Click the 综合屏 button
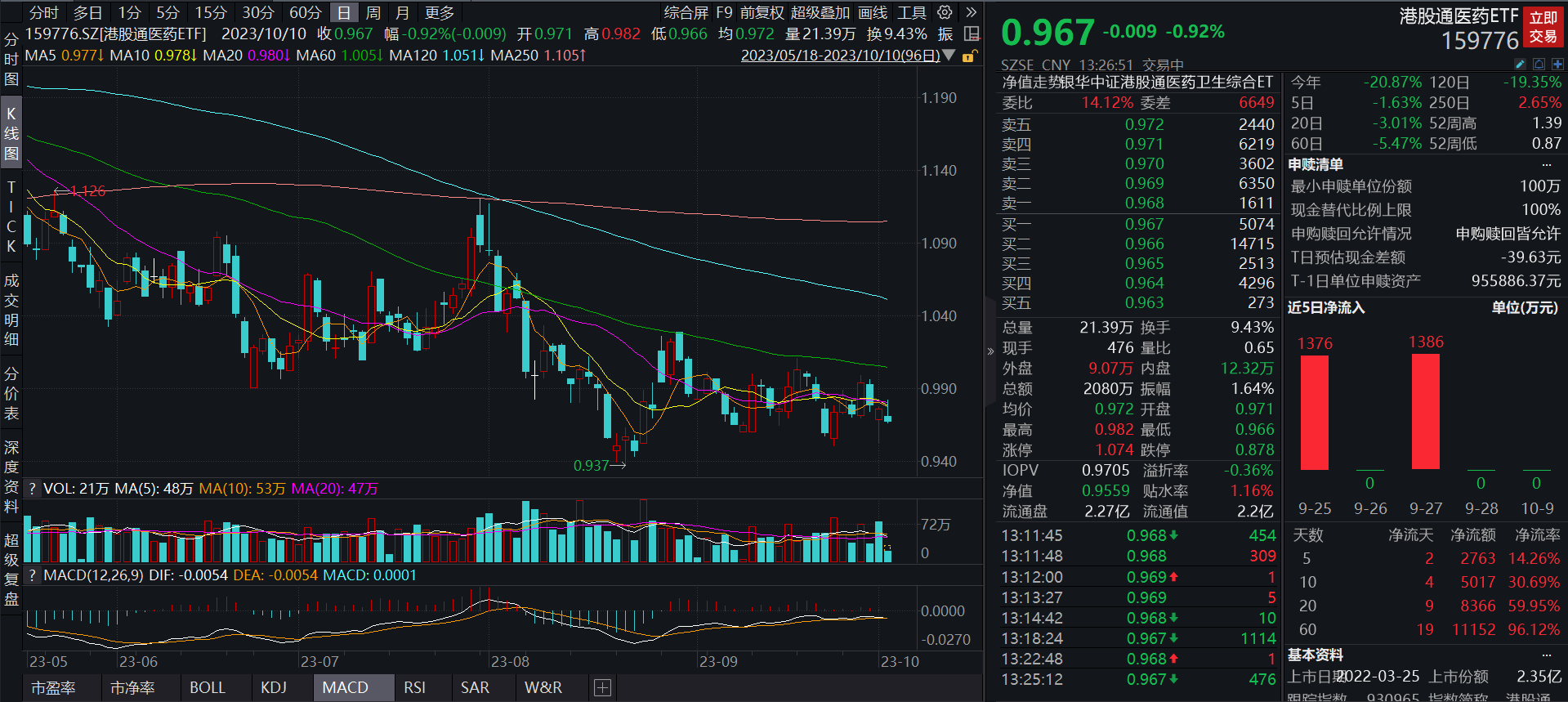This screenshot has width=1568, height=702. tap(686, 12)
